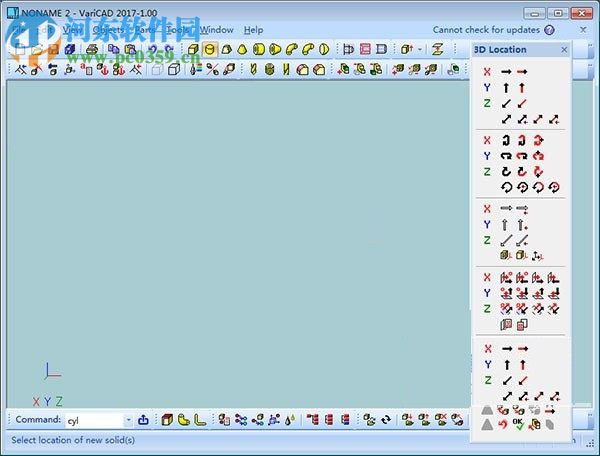Expand the Command history dropdown
Viewport: 600px width, 456px height.
129,420
